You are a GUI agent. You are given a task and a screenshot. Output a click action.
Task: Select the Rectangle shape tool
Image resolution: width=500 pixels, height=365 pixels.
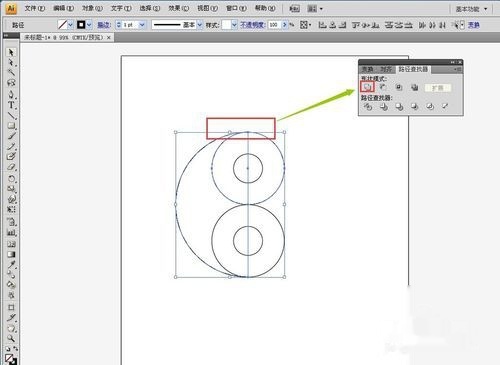[x=11, y=126]
